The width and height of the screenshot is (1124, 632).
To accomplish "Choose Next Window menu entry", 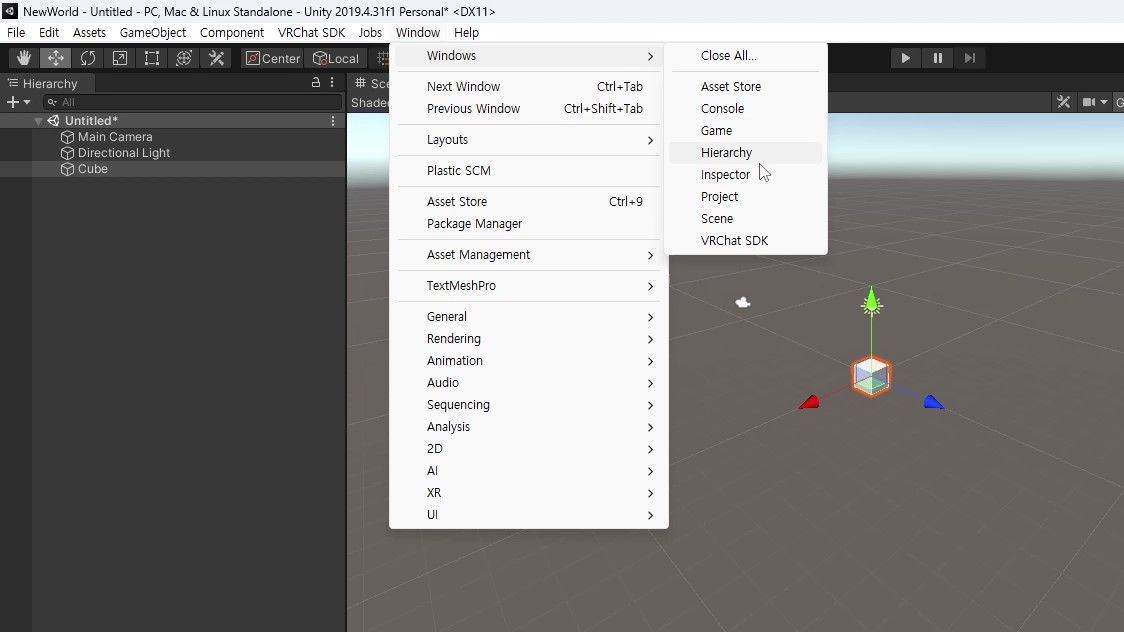I will [x=528, y=87].
